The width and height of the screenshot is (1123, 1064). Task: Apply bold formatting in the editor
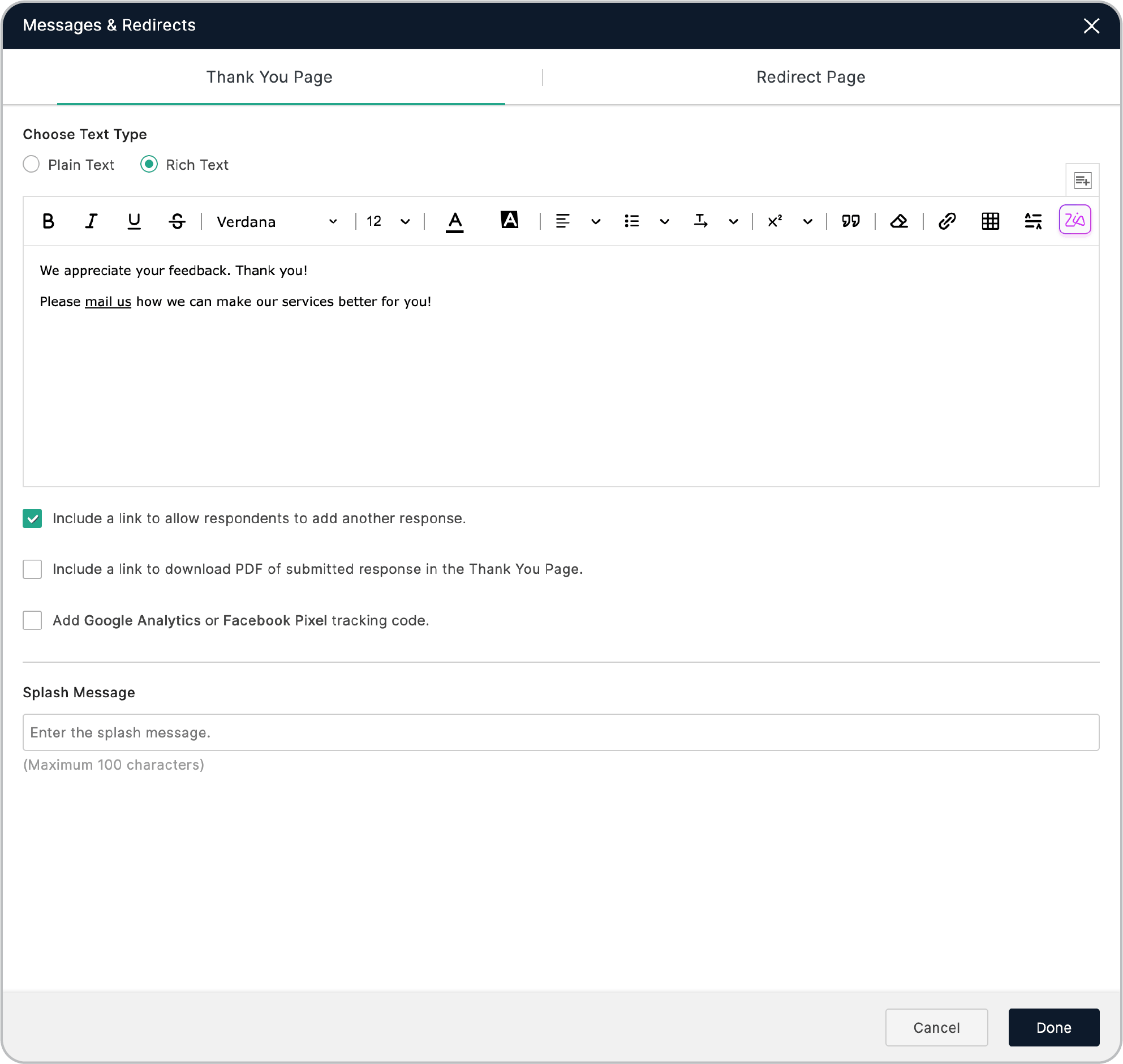tap(48, 221)
